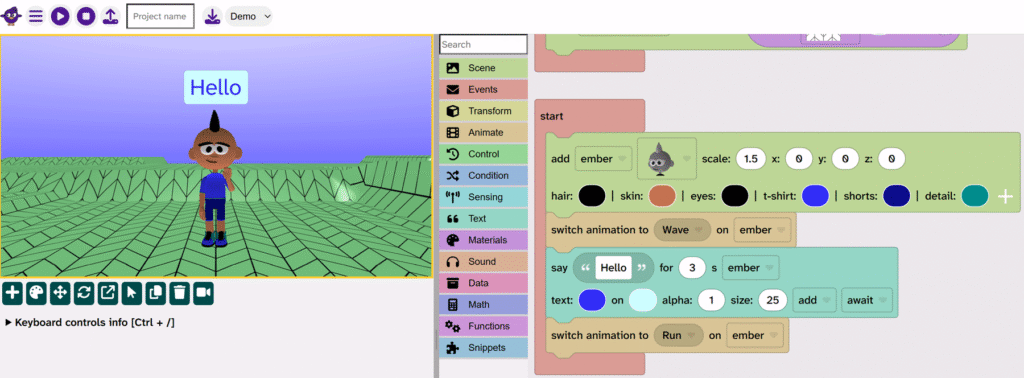This screenshot has height=378, width=1024.
Task: Open the Animate block category
Action: click(x=483, y=133)
